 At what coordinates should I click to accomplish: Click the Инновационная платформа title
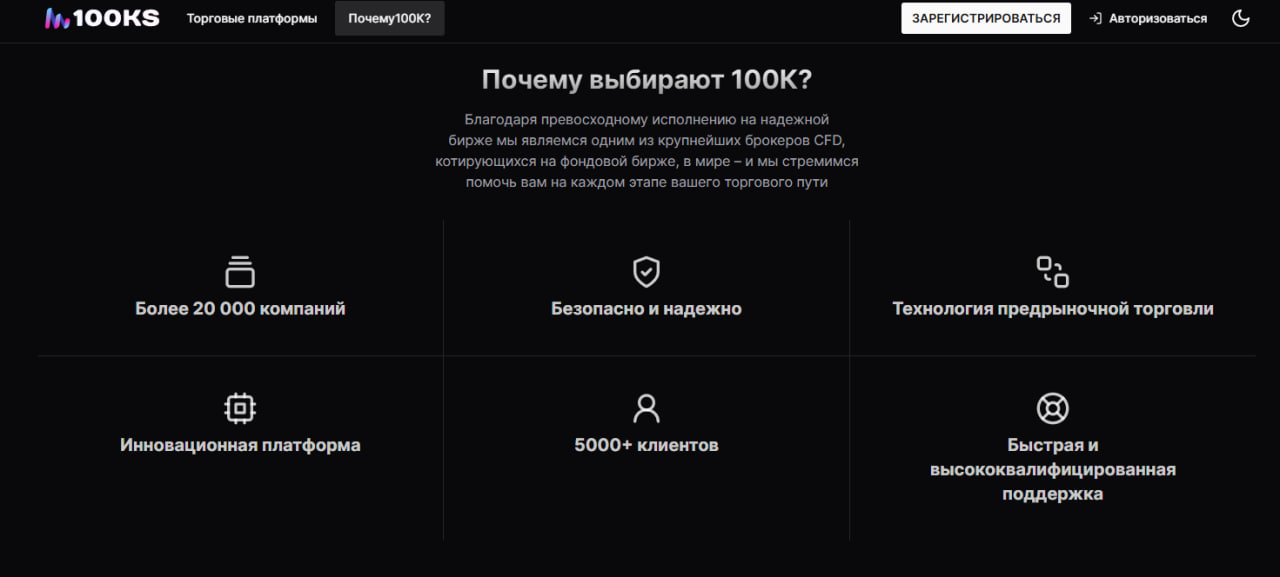[x=240, y=445]
